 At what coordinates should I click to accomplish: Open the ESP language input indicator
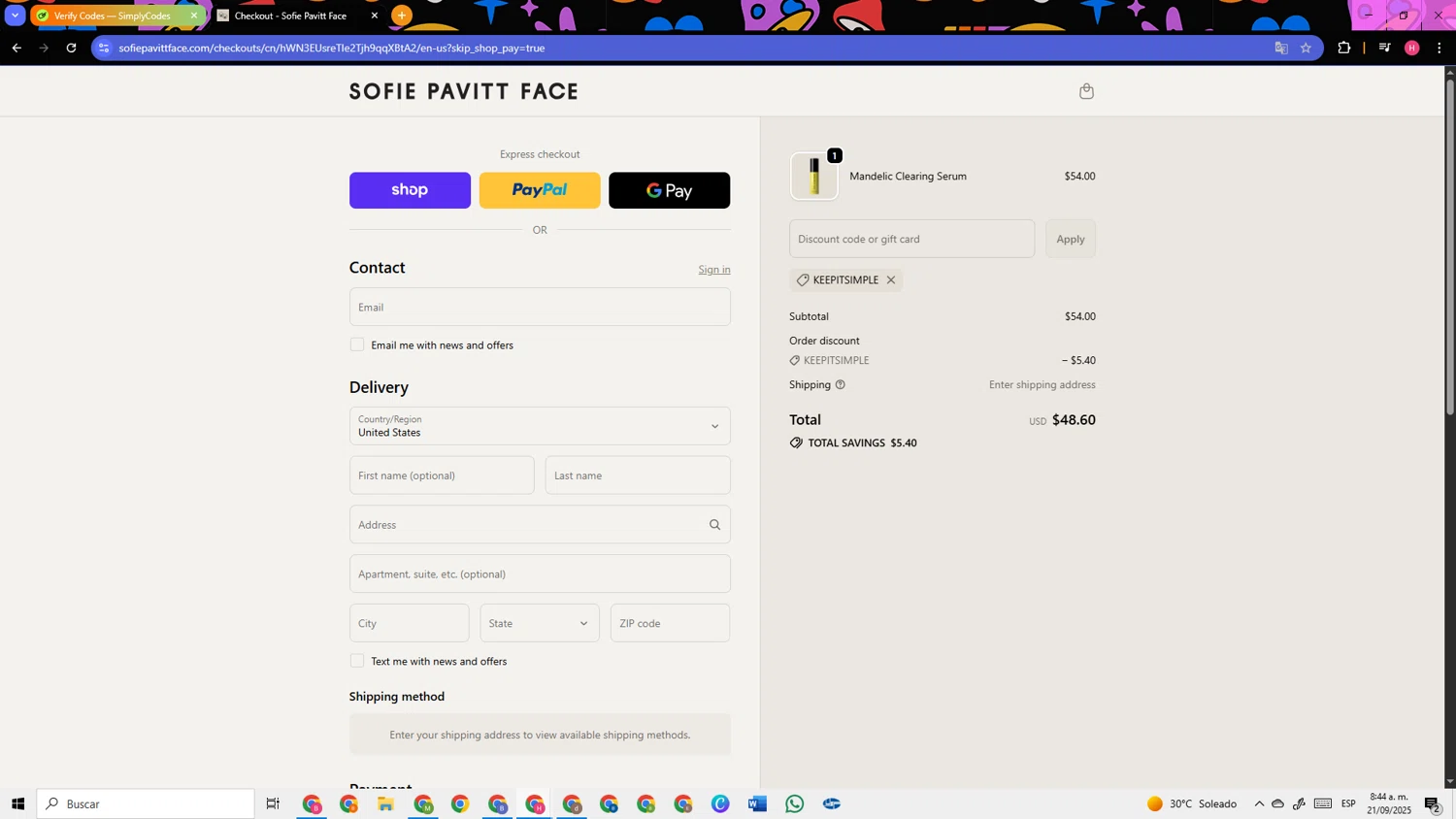pos(1348,803)
